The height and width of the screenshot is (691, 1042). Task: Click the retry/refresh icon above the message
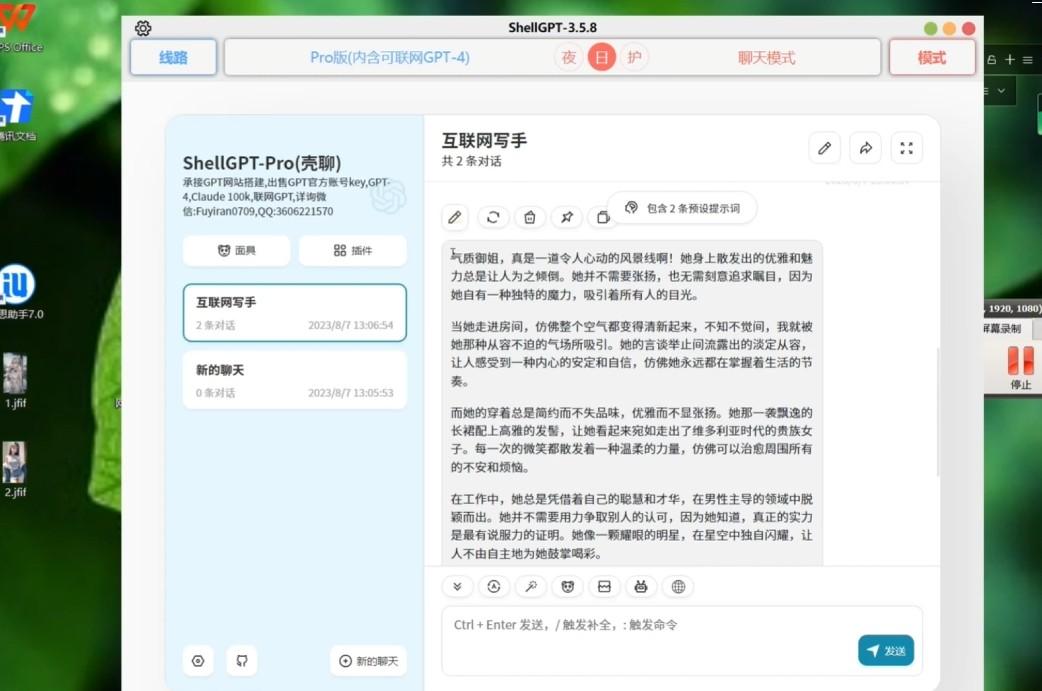click(492, 217)
